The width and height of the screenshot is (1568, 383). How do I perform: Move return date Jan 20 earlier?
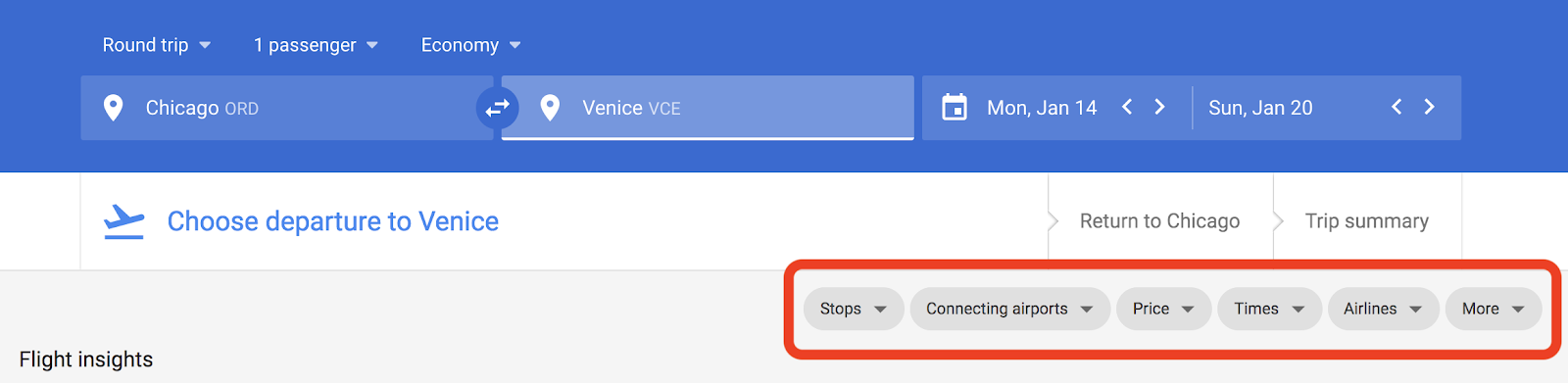click(x=1396, y=107)
